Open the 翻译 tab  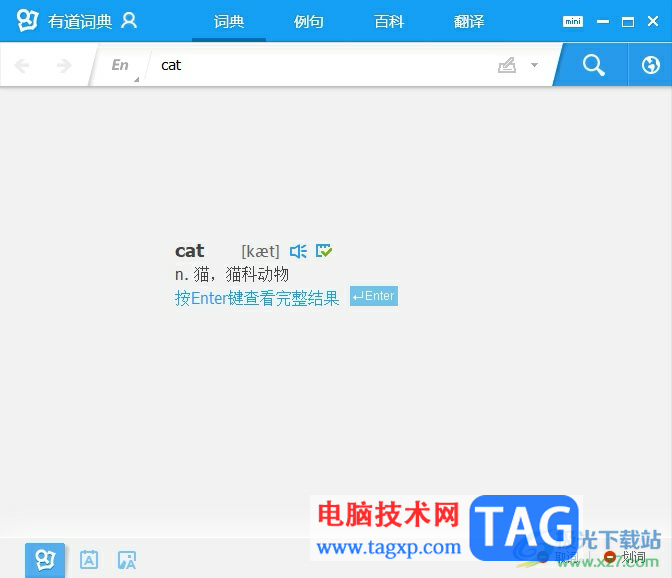coord(469,21)
